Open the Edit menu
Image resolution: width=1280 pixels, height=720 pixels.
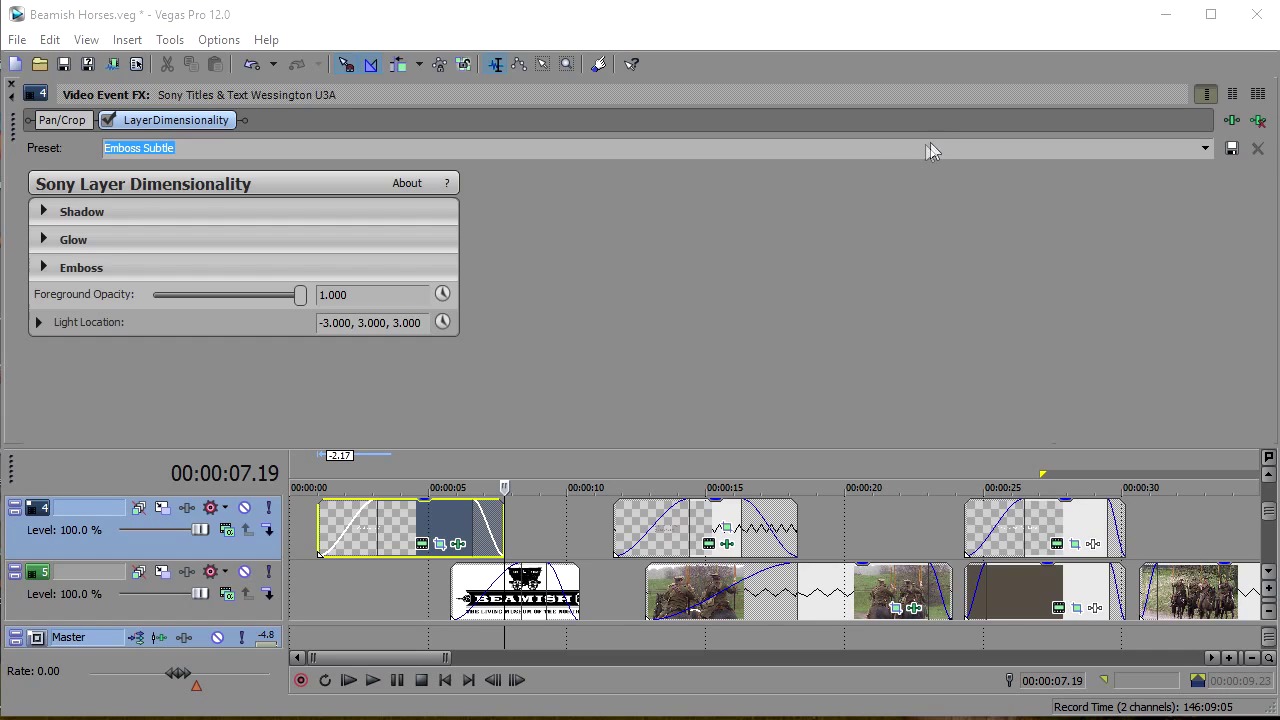50,40
